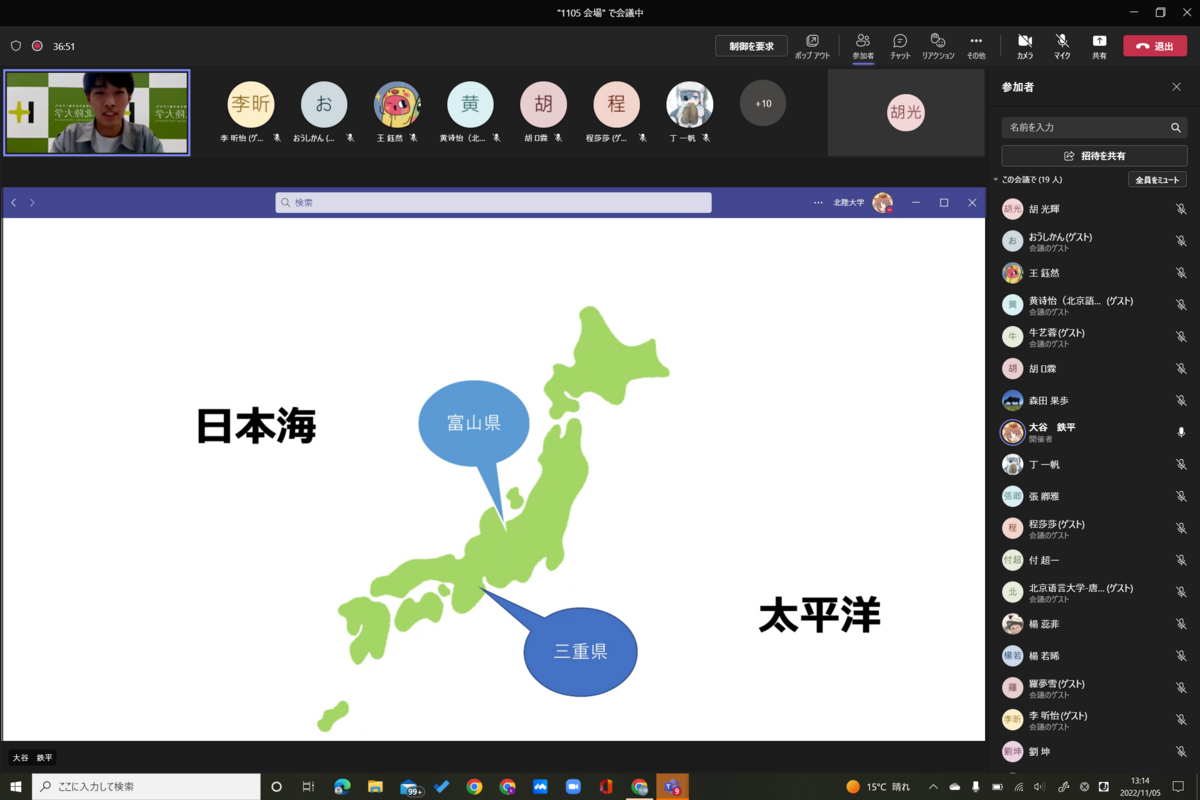This screenshot has width=1200, height=800.
Task: Open Microsoft Edge from the taskbar
Action: coord(342,786)
